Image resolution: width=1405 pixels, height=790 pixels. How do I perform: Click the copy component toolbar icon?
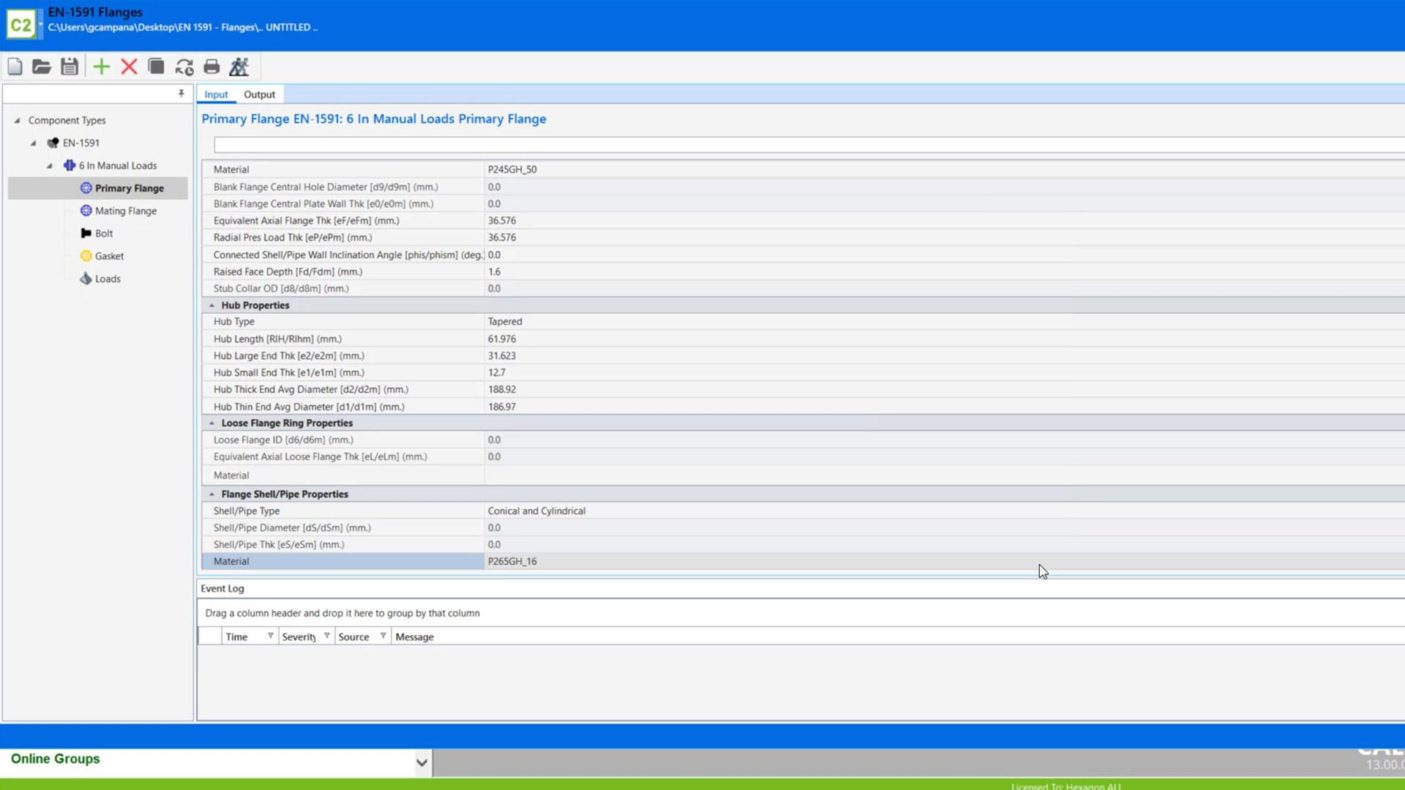[156, 67]
